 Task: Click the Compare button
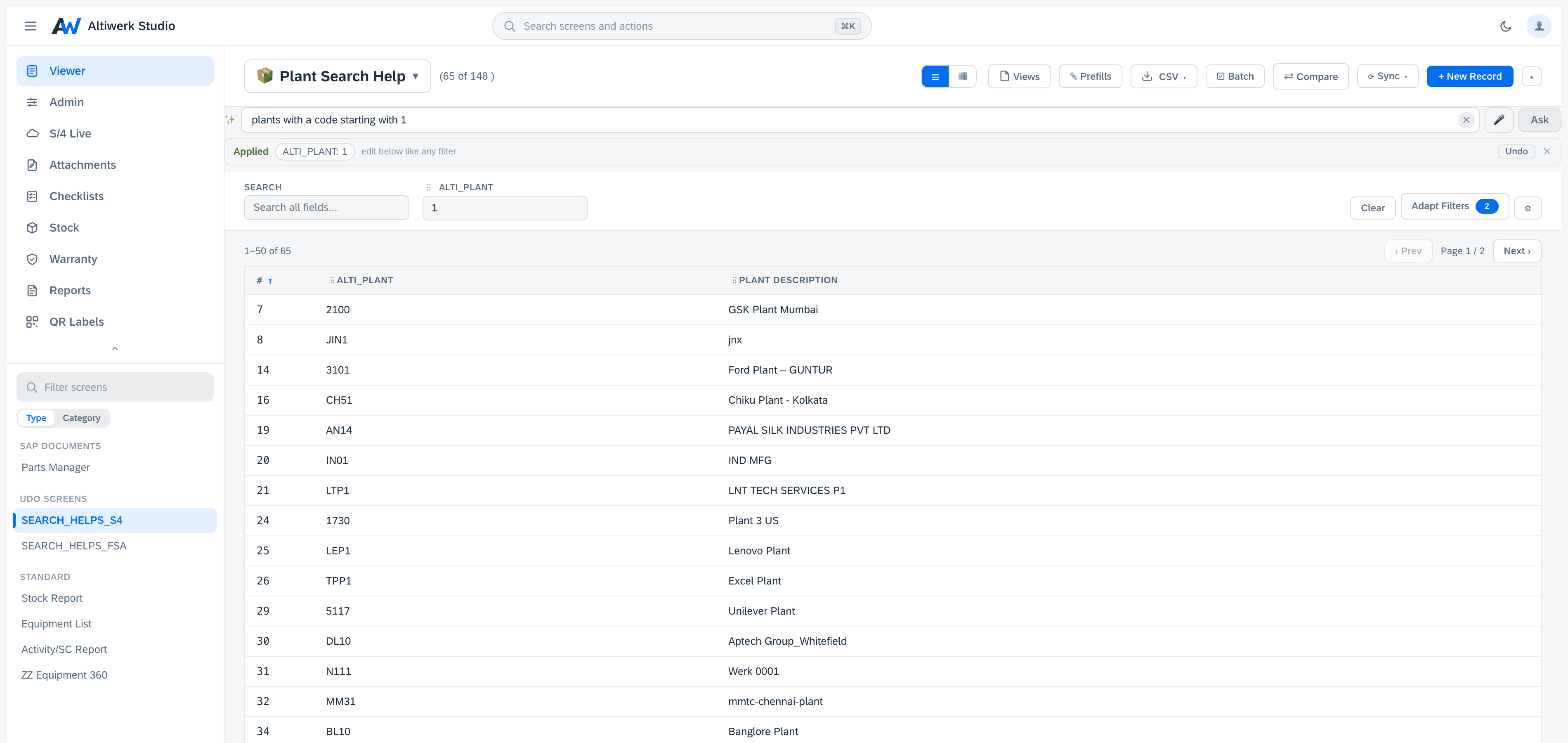(1311, 77)
